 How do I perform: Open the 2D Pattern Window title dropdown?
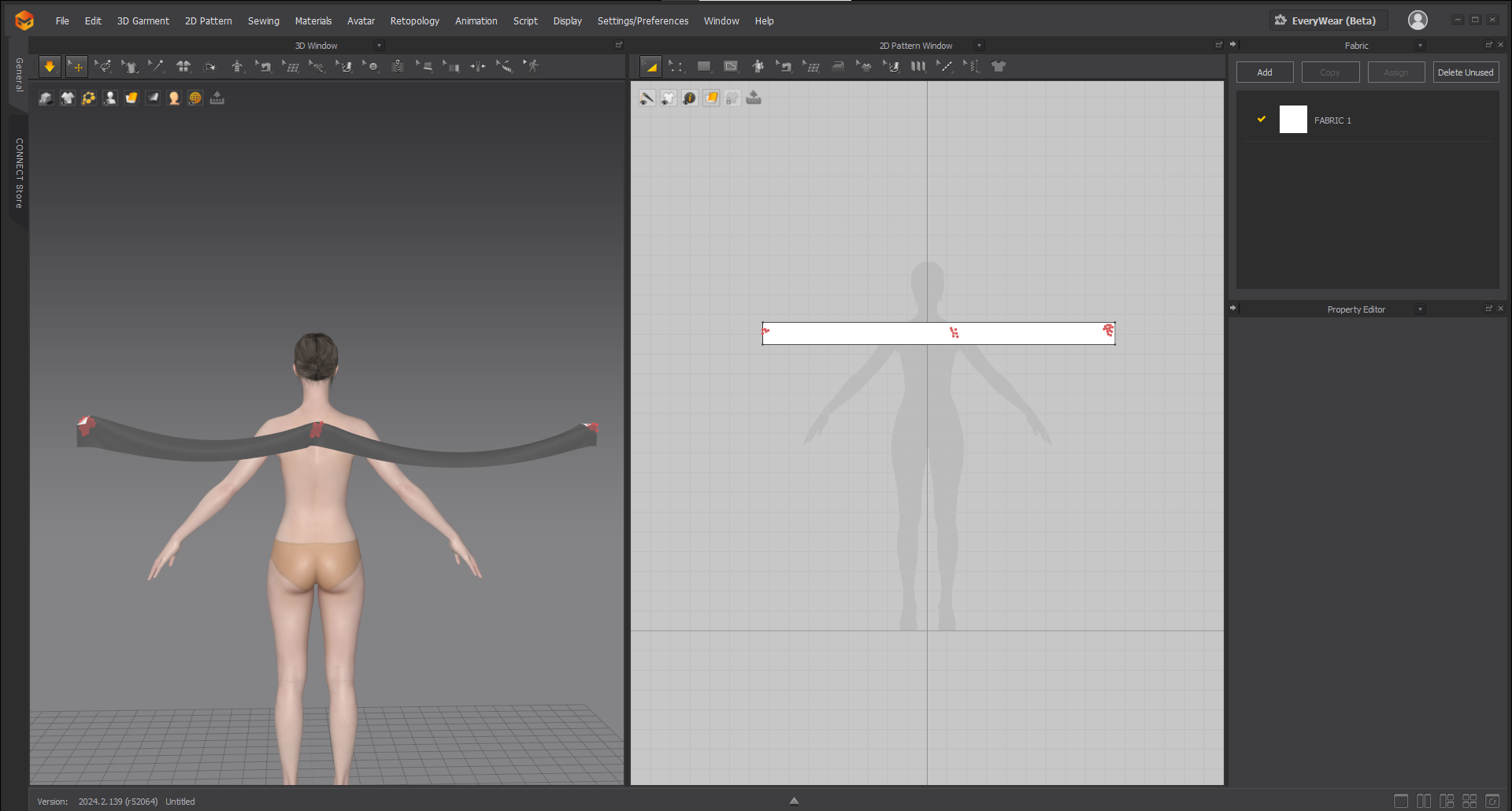(979, 46)
